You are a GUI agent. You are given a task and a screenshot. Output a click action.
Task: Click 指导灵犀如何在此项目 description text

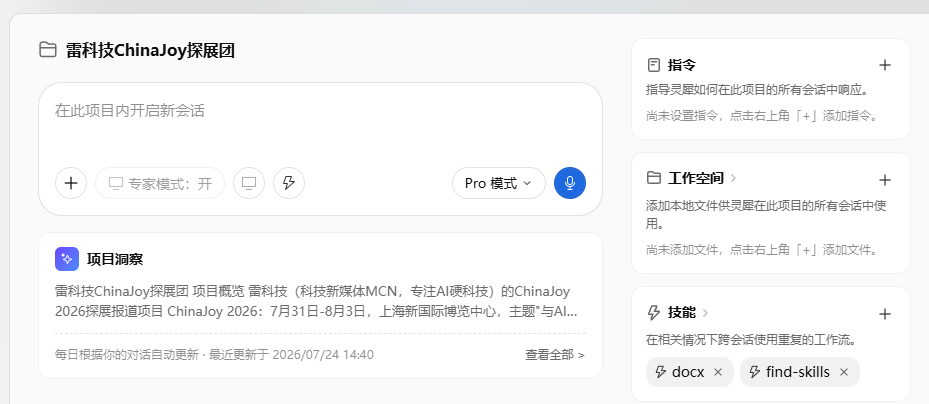[757, 91]
